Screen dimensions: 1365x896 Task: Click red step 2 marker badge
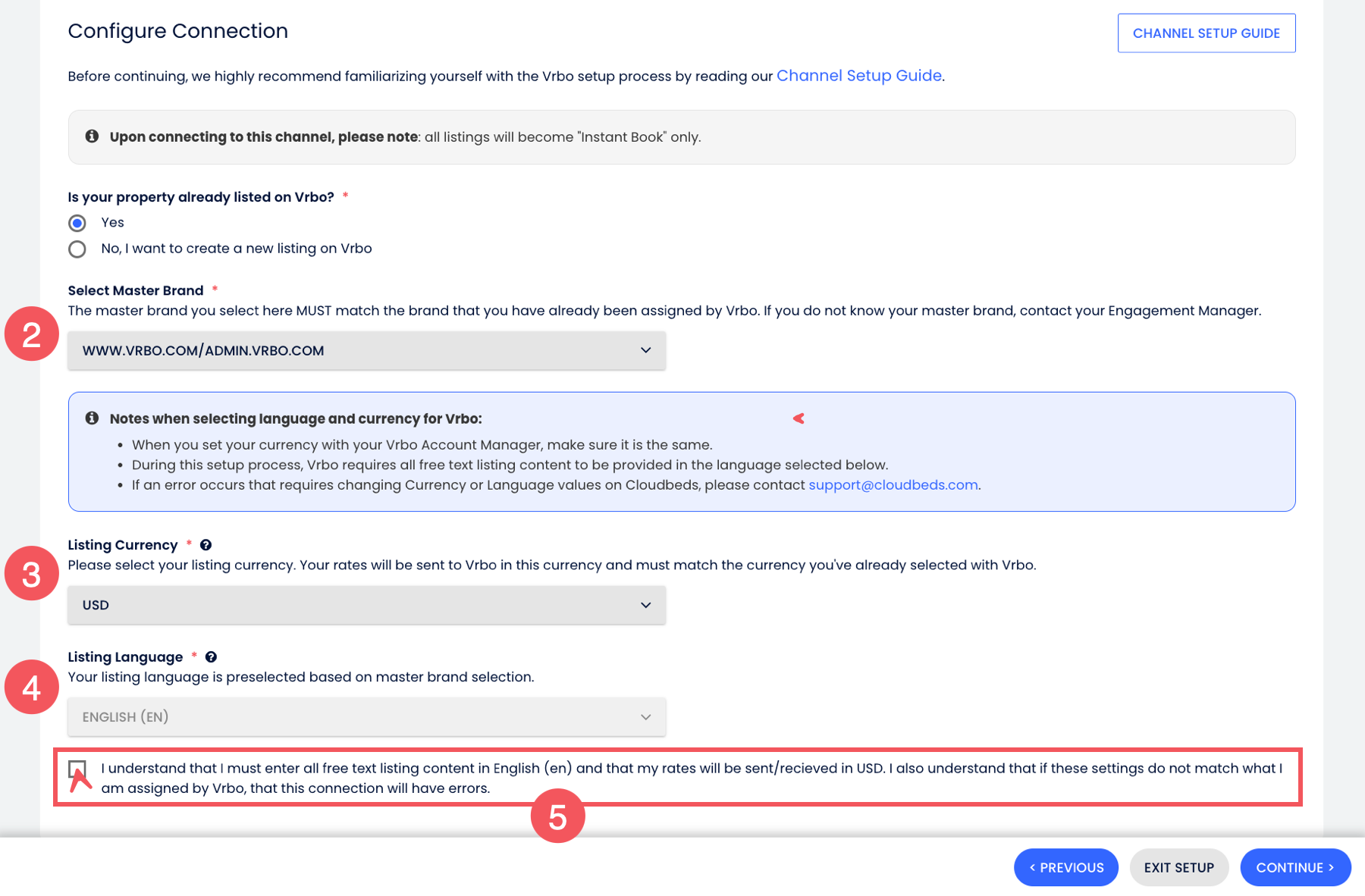(31, 334)
